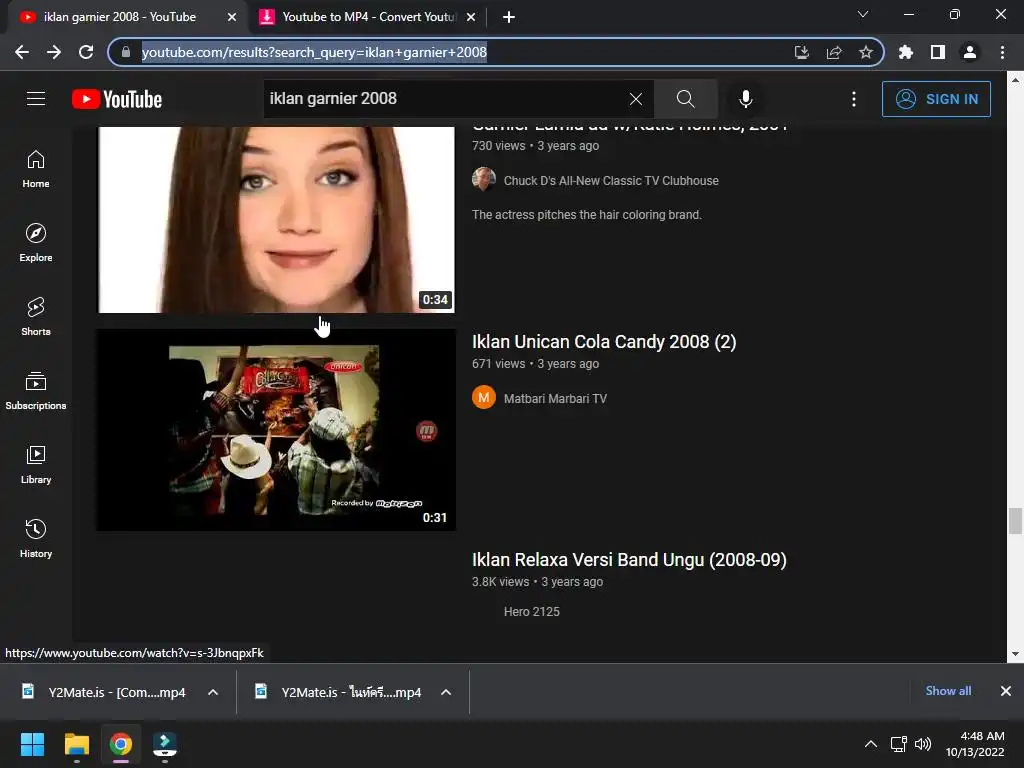This screenshot has width=1024, height=768.
Task: Click Chrome icon in taskbar
Action: 120,744
